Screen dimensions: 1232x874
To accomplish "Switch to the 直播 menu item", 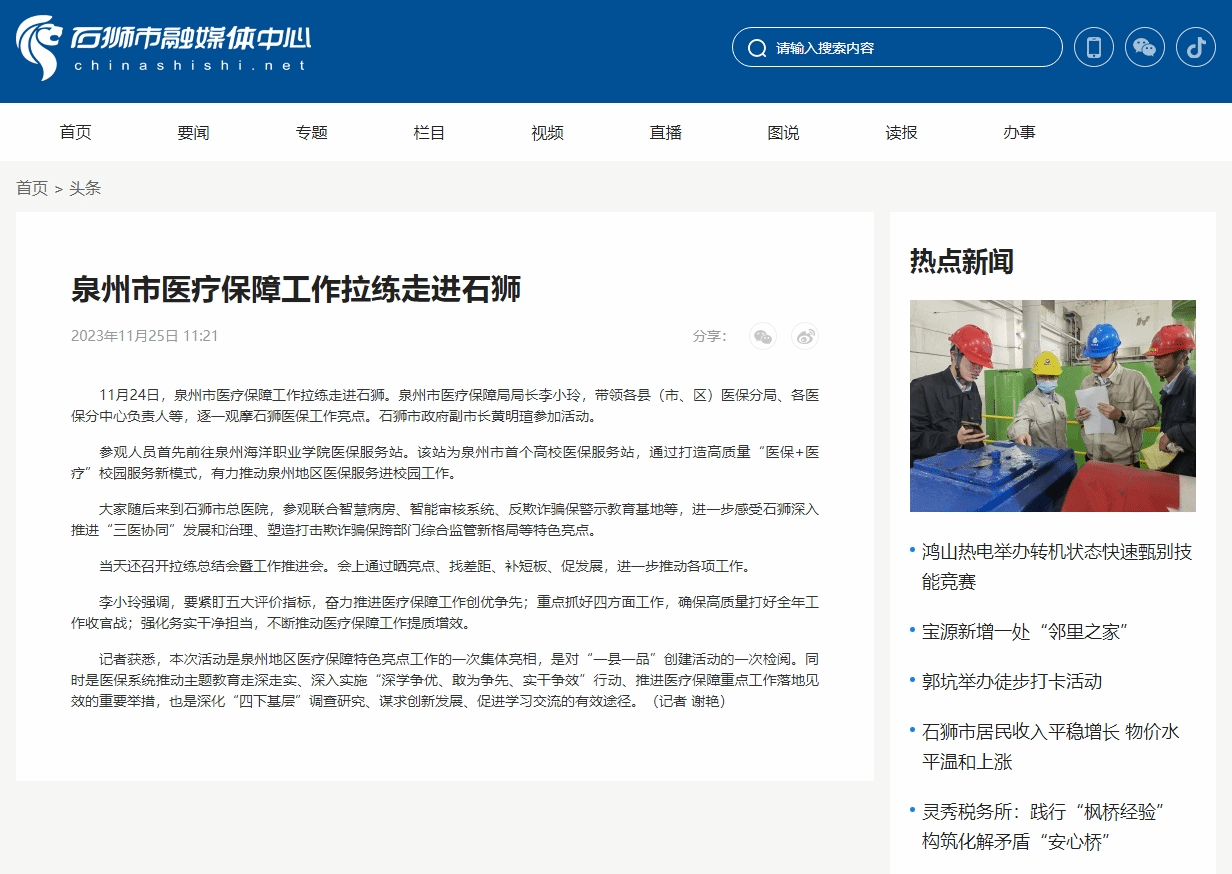I will [665, 132].
